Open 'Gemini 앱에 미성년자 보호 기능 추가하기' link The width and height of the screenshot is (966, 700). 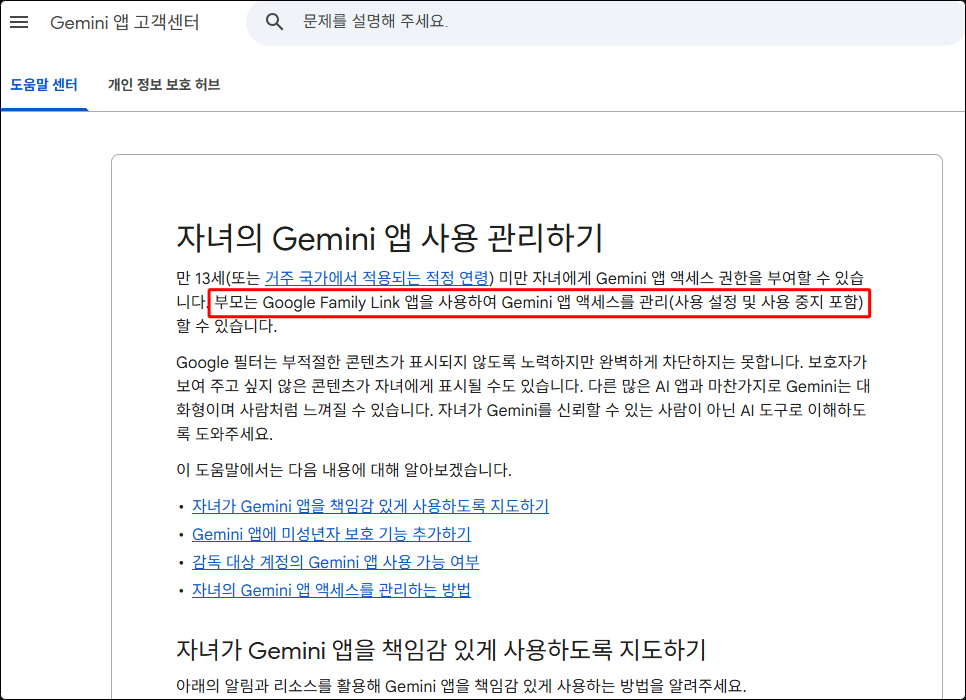point(331,534)
